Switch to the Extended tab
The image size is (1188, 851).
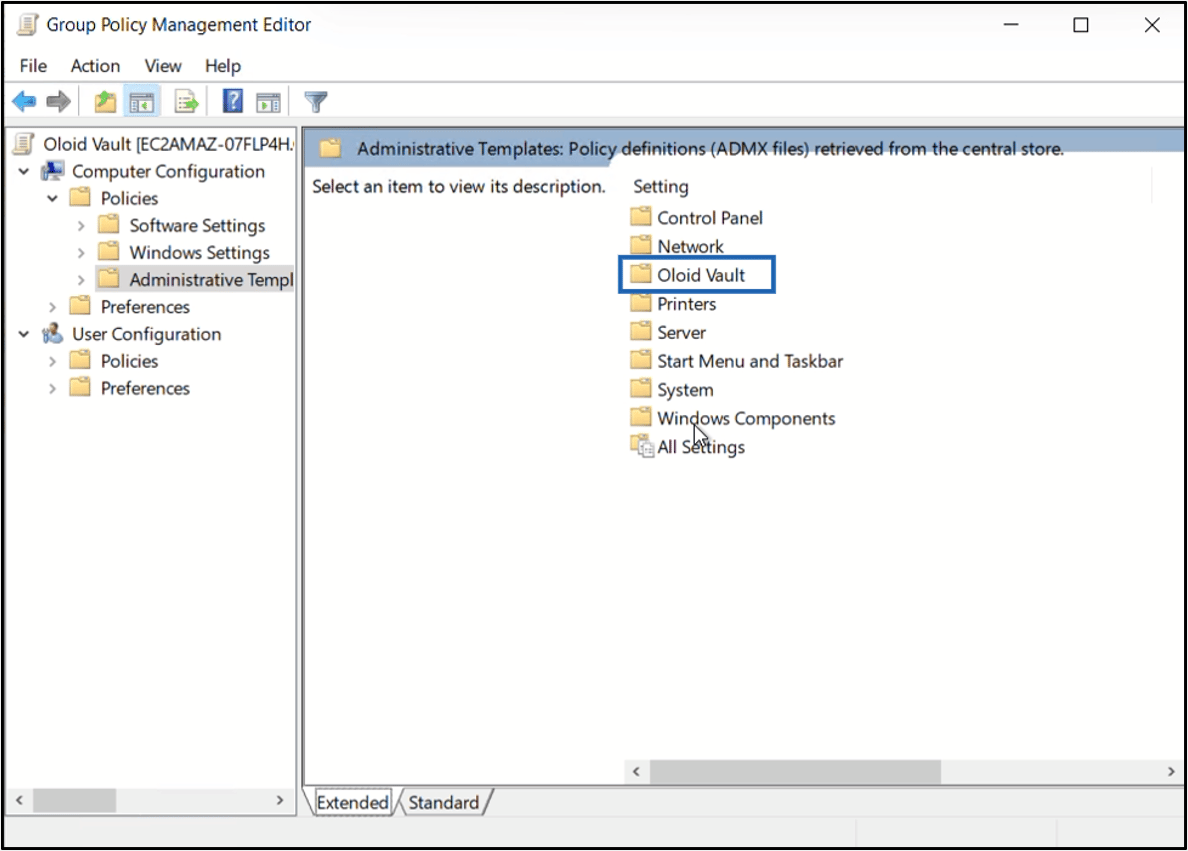(352, 803)
